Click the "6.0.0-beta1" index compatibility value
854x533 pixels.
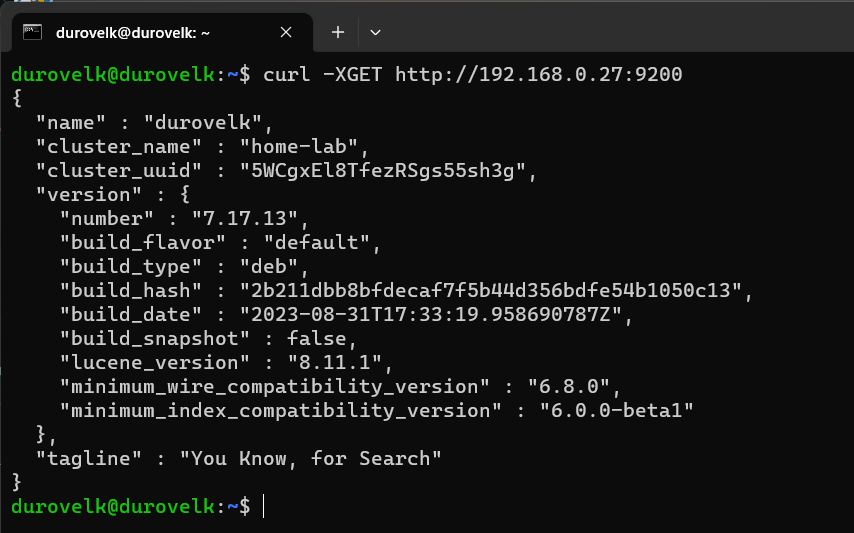[615, 410]
